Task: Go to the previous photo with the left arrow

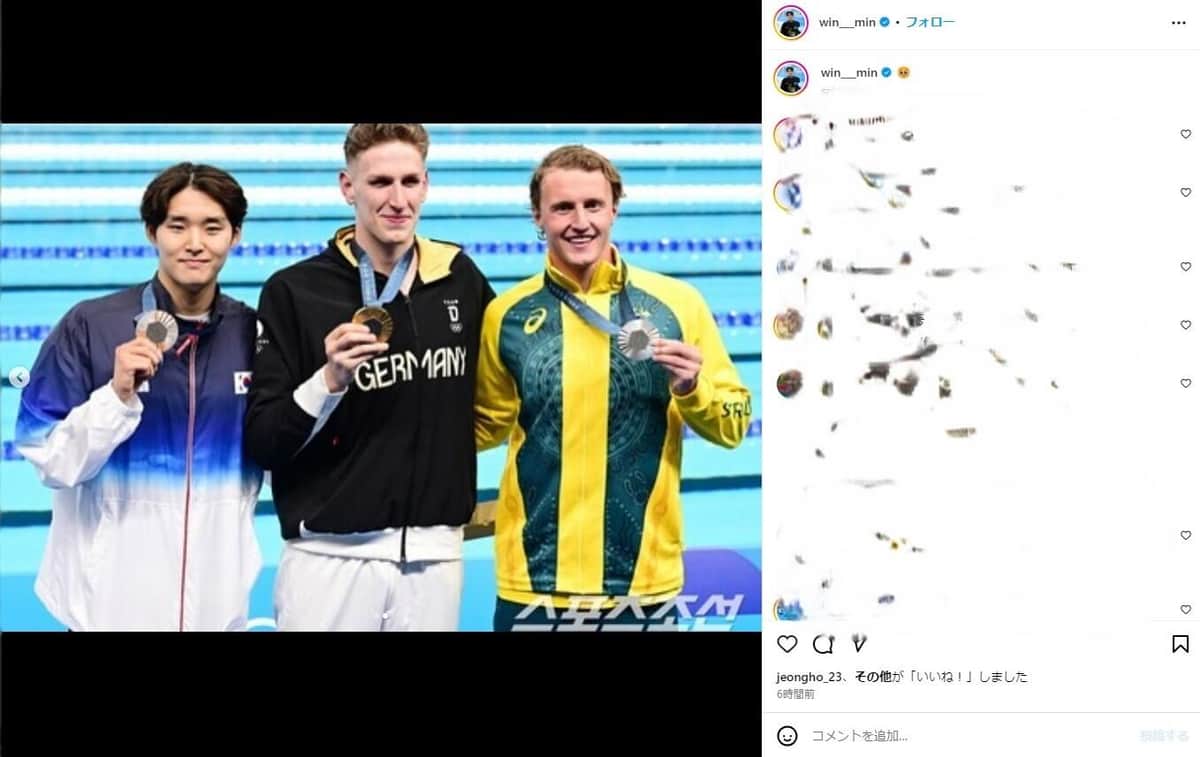Action: click(x=19, y=377)
